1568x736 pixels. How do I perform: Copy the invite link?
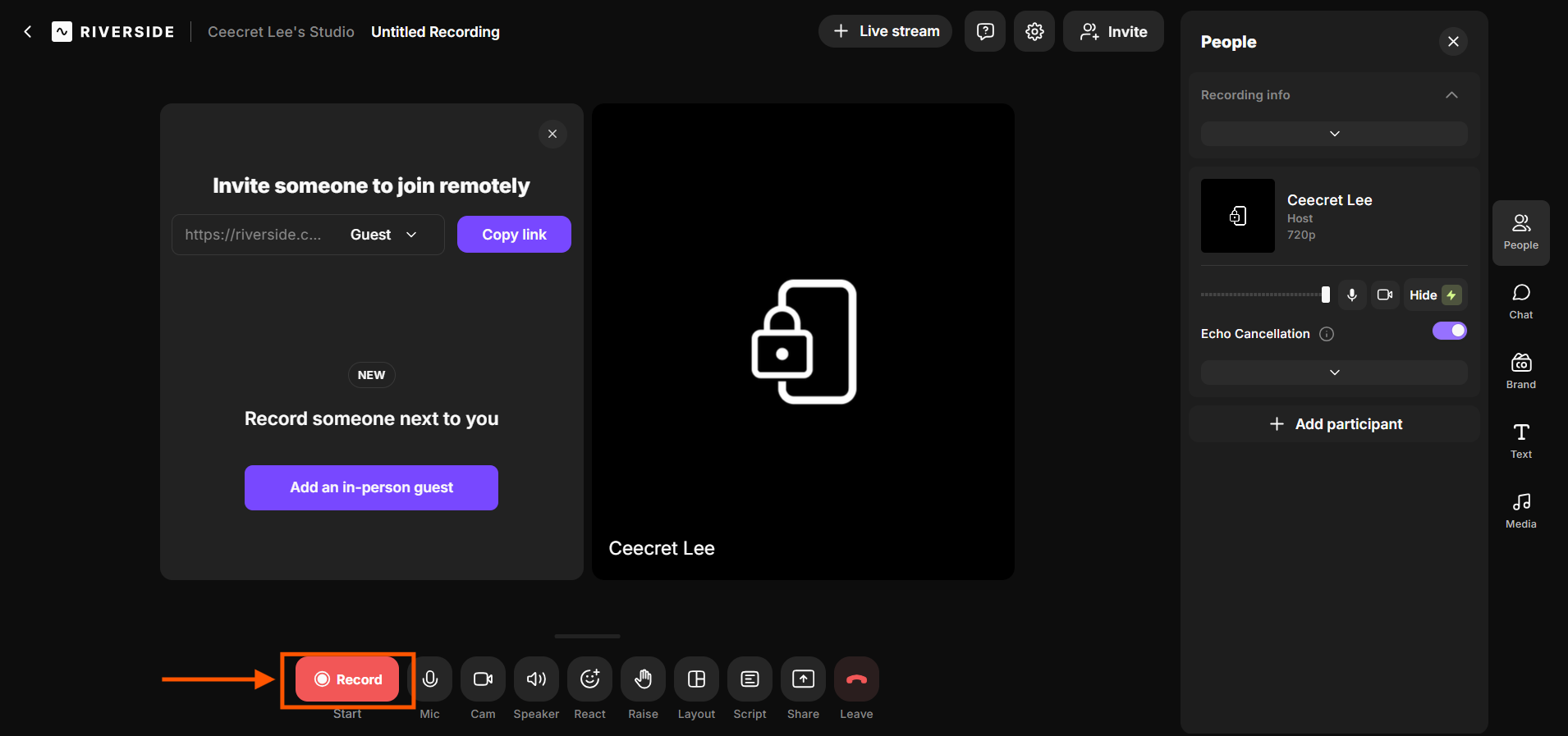(514, 235)
